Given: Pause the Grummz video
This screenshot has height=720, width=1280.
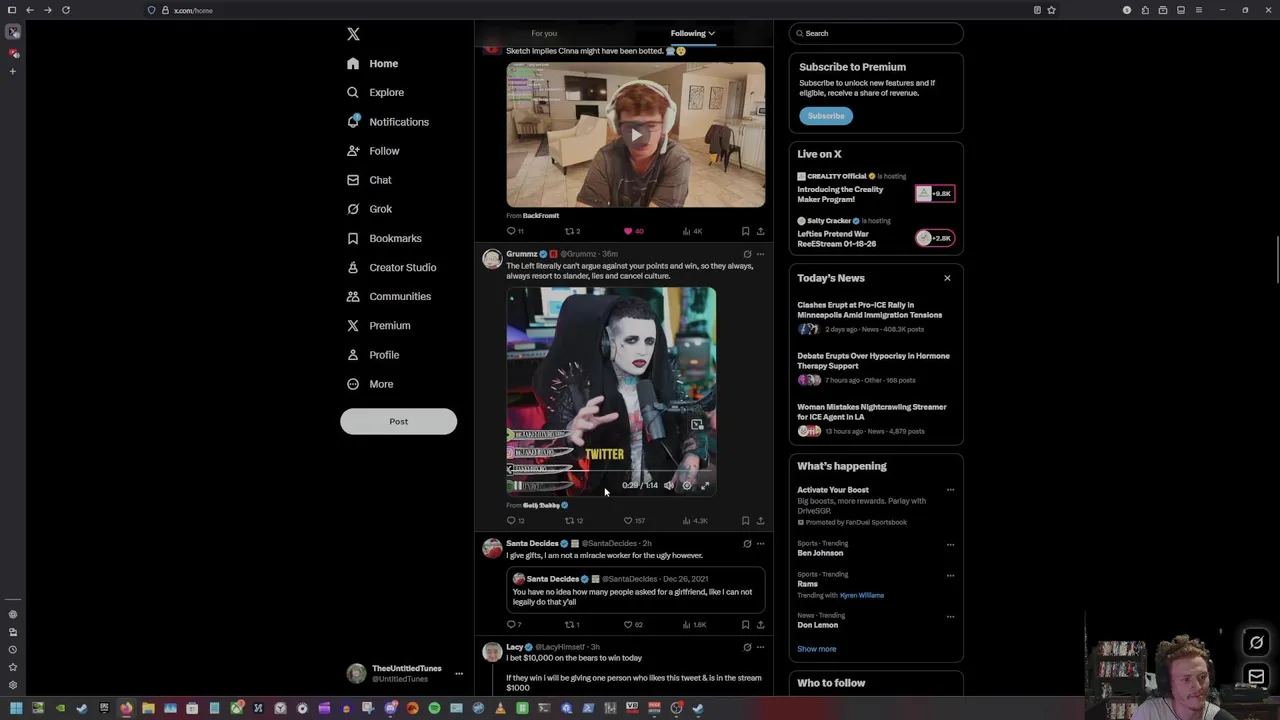Looking at the screenshot, I should [517, 486].
